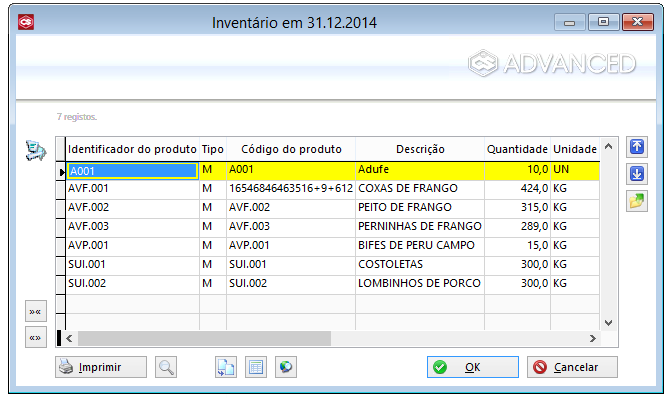Confirm with the OK button

pyautogui.click(x=473, y=367)
